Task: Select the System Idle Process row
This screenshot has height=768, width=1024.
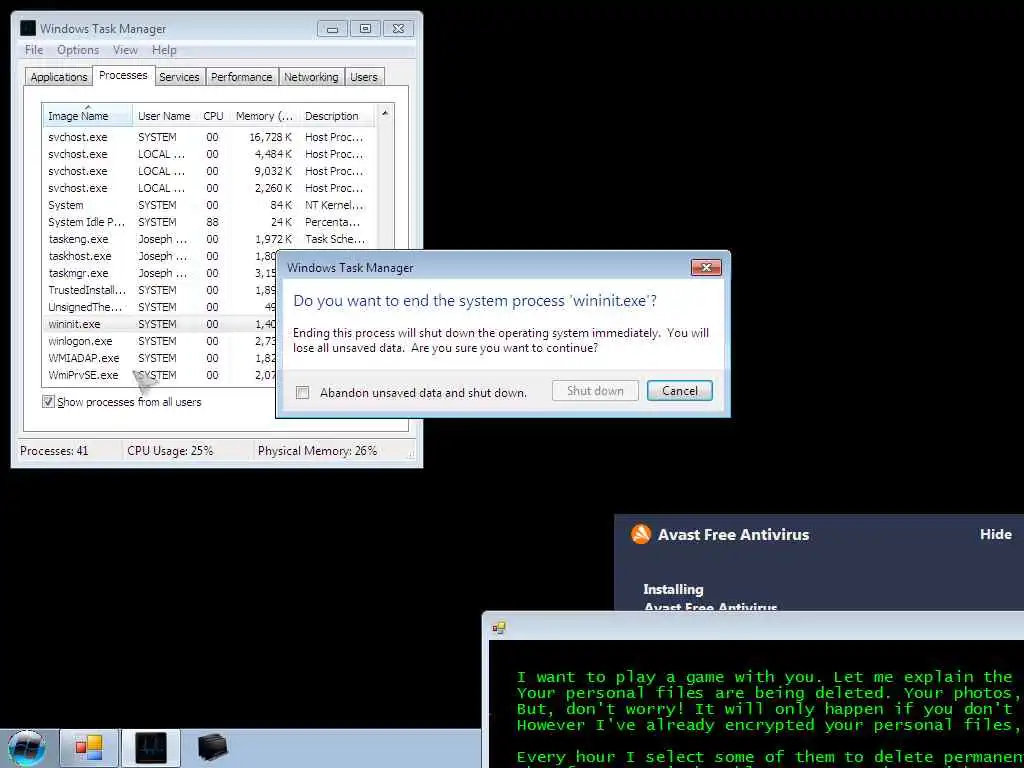Action: coord(206,222)
